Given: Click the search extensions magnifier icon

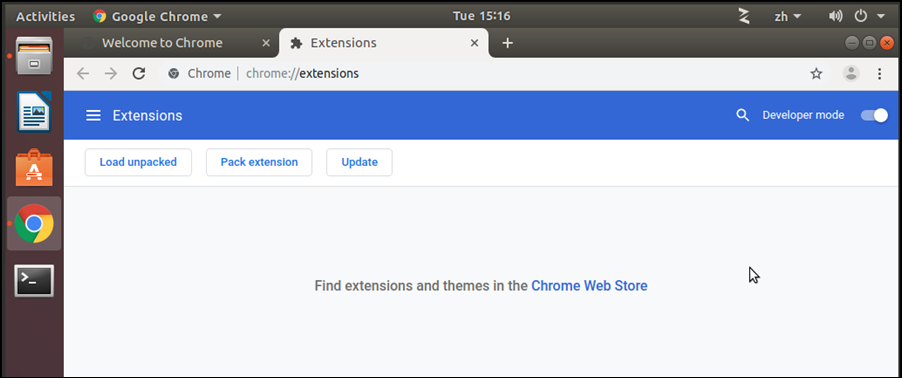Looking at the screenshot, I should (x=743, y=116).
